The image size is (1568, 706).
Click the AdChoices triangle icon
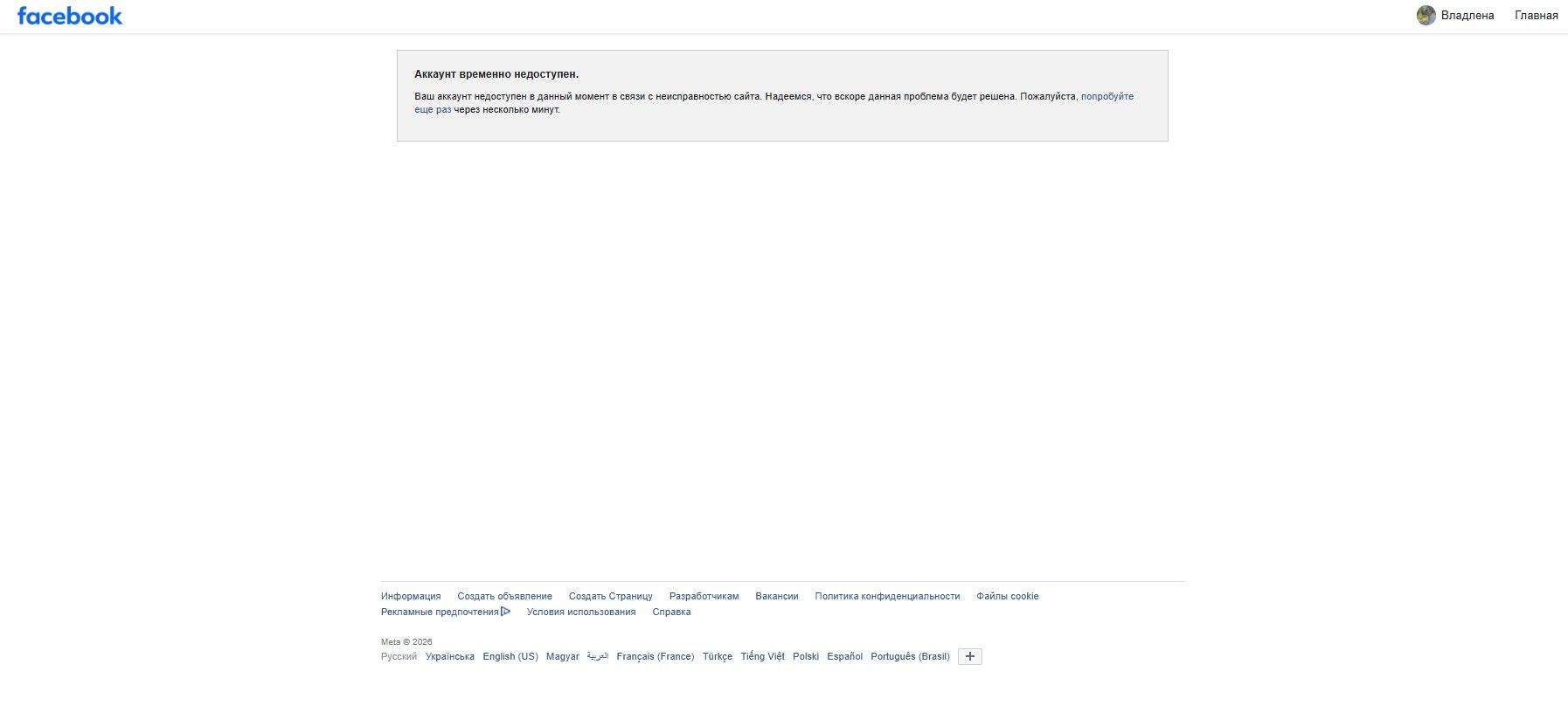click(505, 612)
